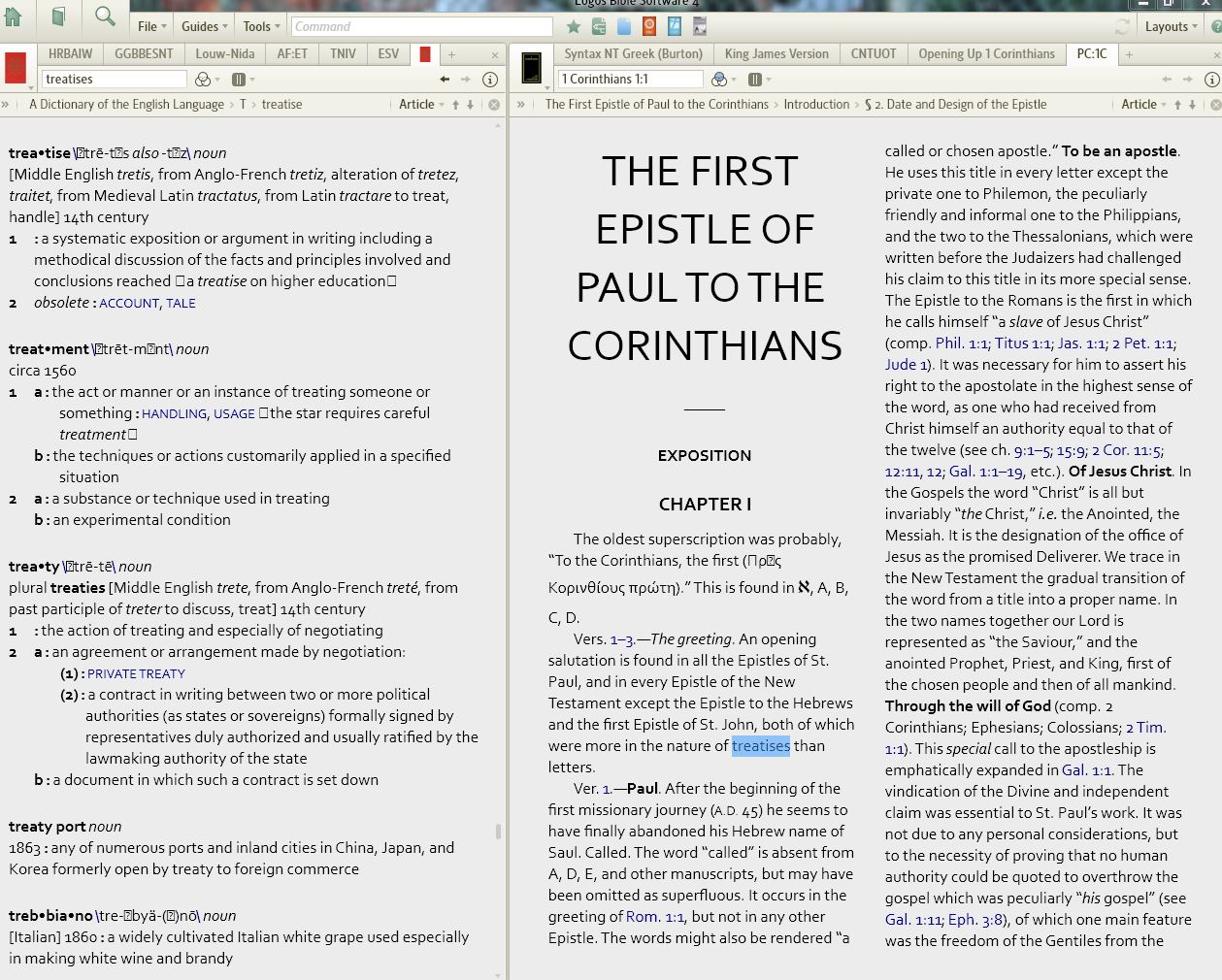1222x980 pixels.
Task: Open the Library
Action: 56,17
